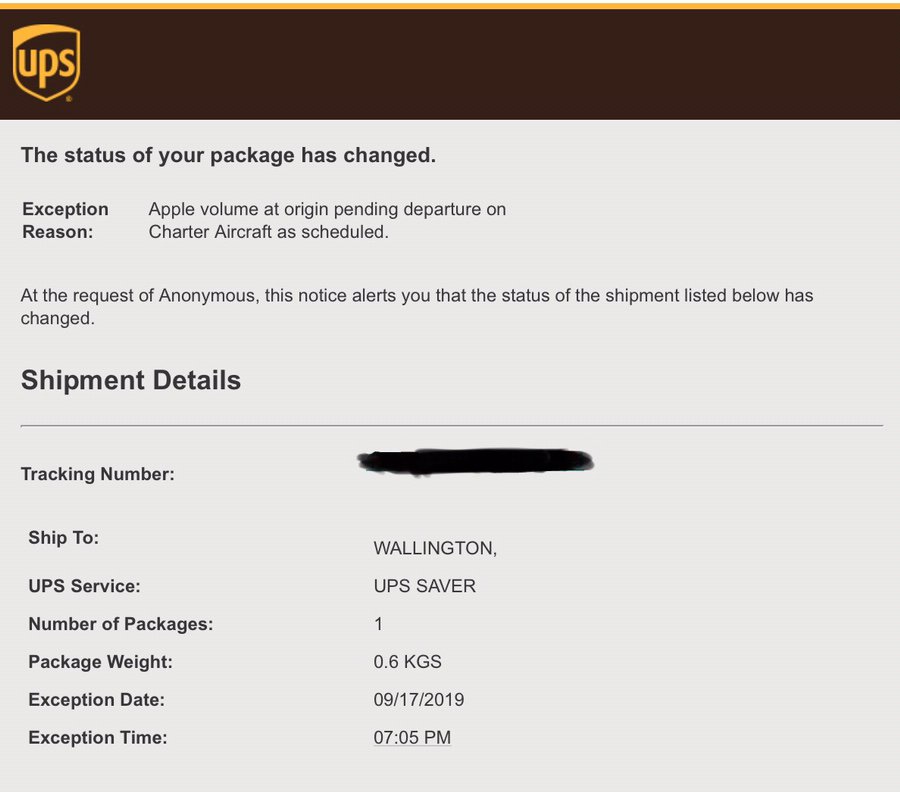Click the 0.6 KGS weight value
The image size is (900, 792).
408,662
